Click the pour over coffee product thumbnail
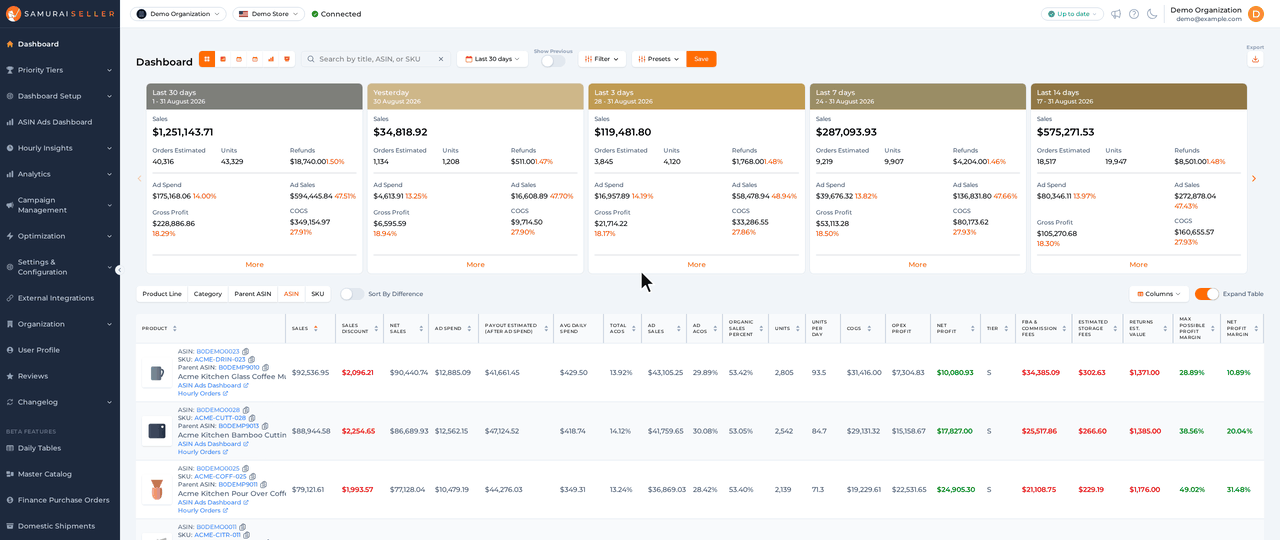This screenshot has height=540, width=1280. pyautogui.click(x=156, y=490)
